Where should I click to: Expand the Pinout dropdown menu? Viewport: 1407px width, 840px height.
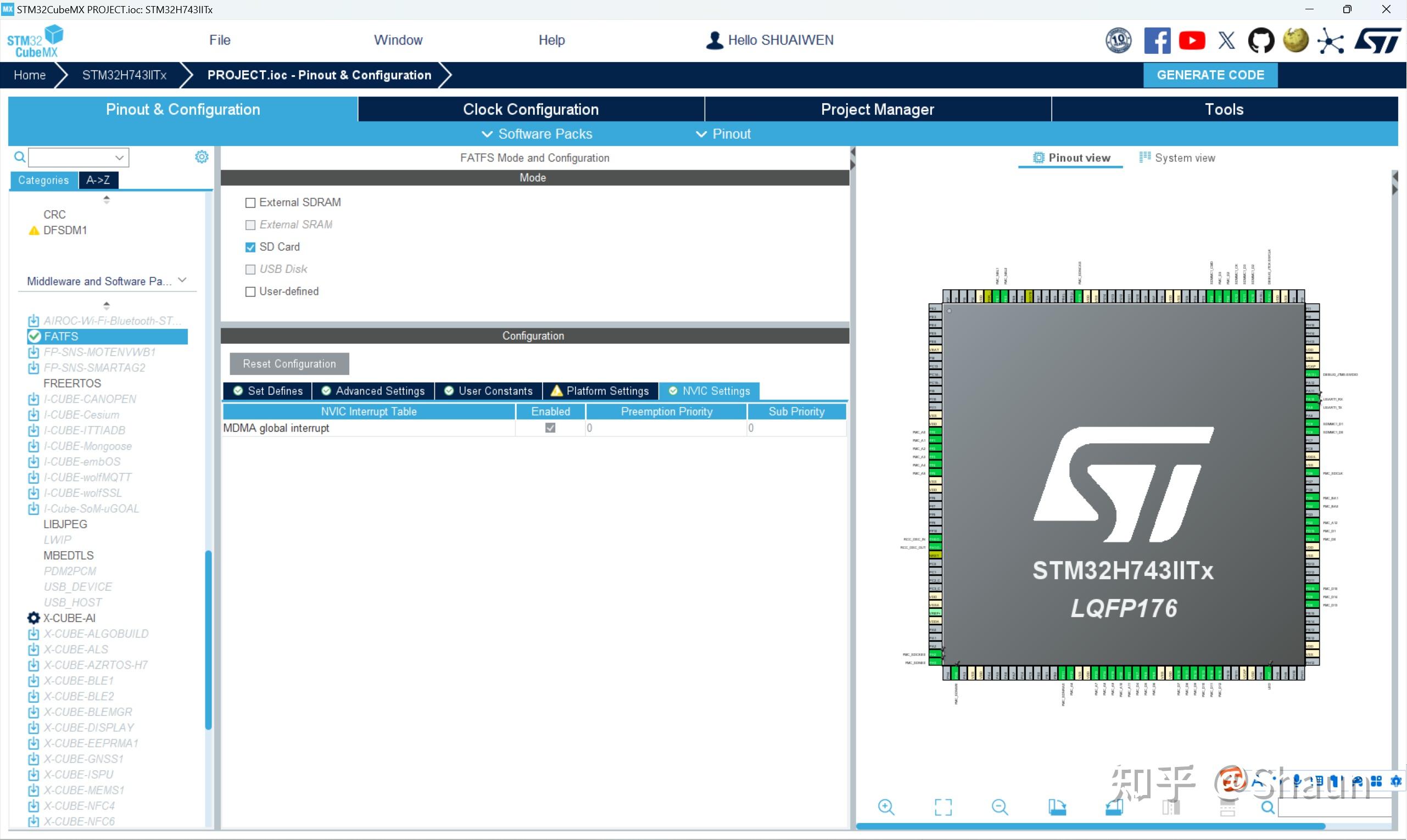point(723,134)
